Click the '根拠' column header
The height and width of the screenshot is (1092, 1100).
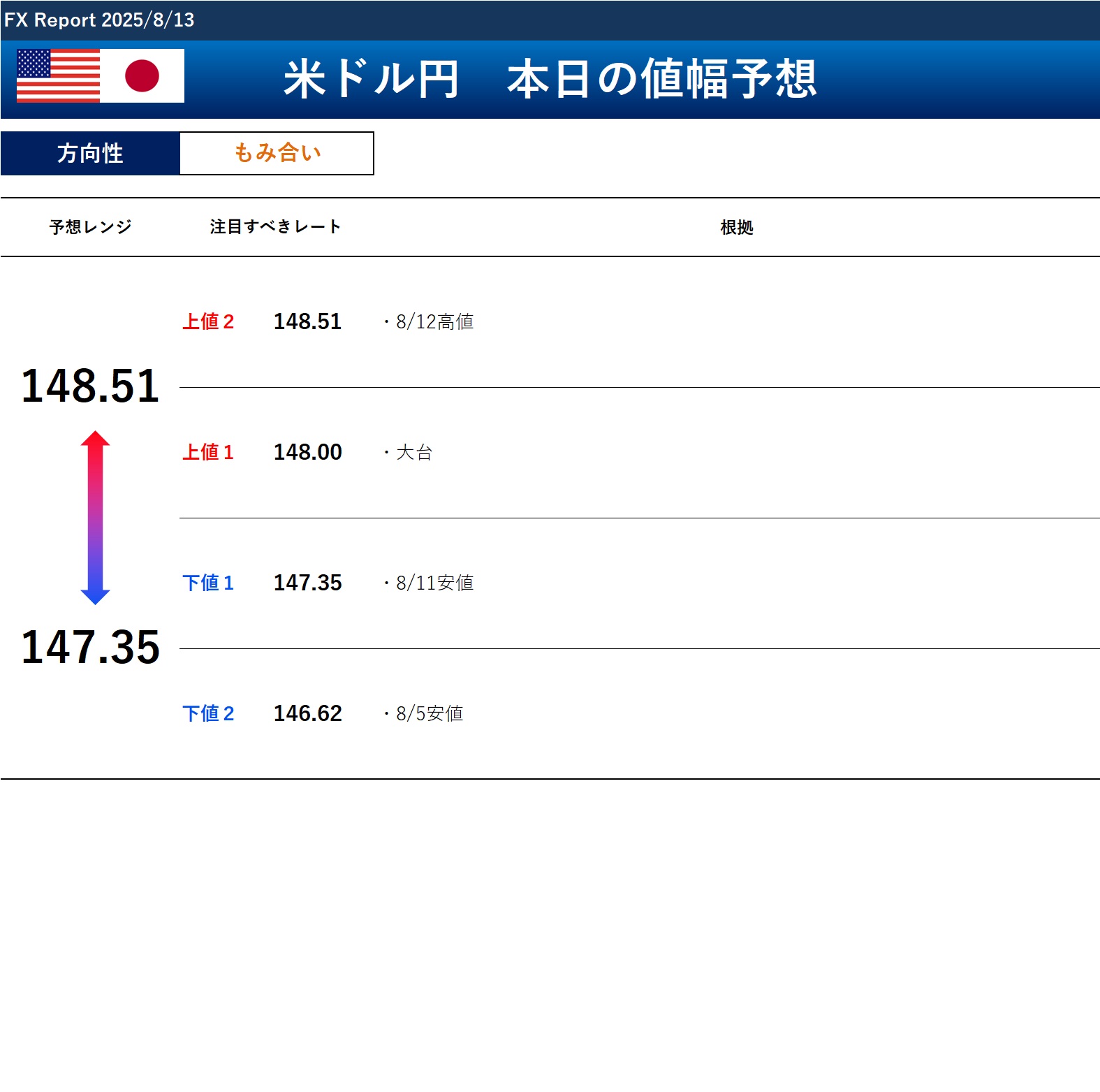coord(737,227)
